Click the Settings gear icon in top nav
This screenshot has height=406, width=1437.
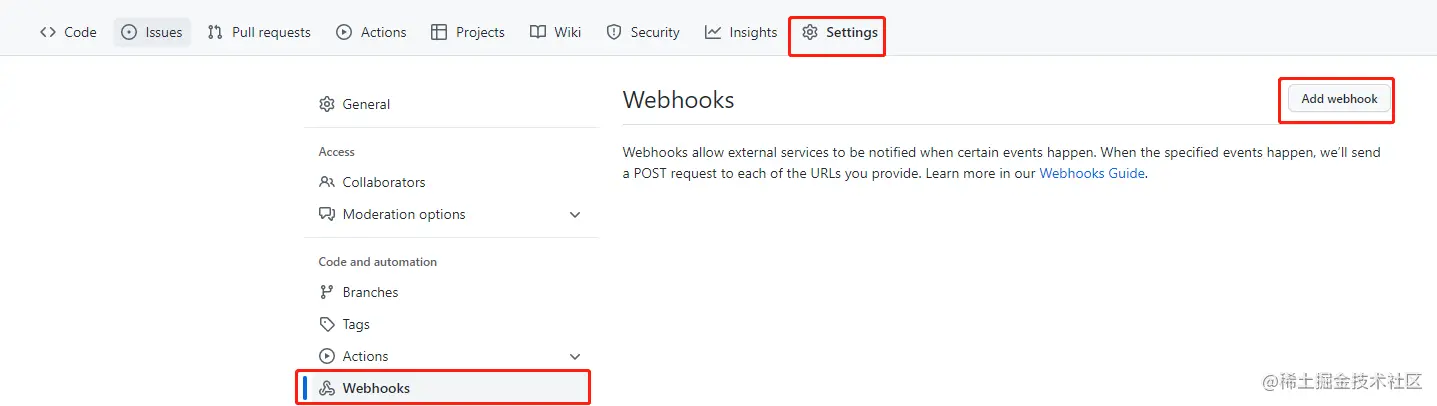coord(810,32)
